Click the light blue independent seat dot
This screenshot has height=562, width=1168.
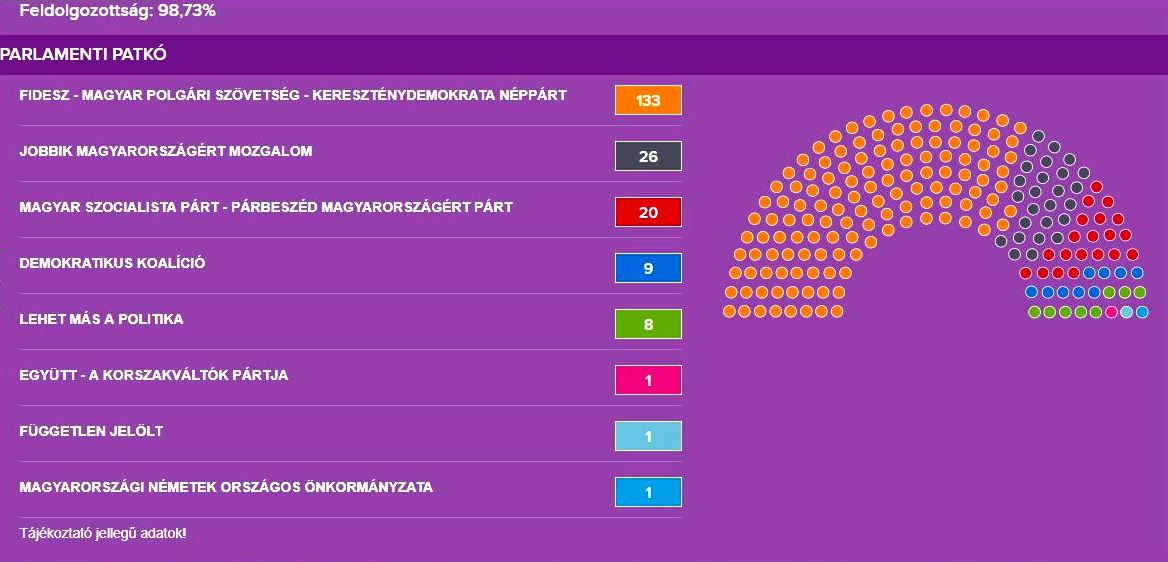click(1127, 312)
